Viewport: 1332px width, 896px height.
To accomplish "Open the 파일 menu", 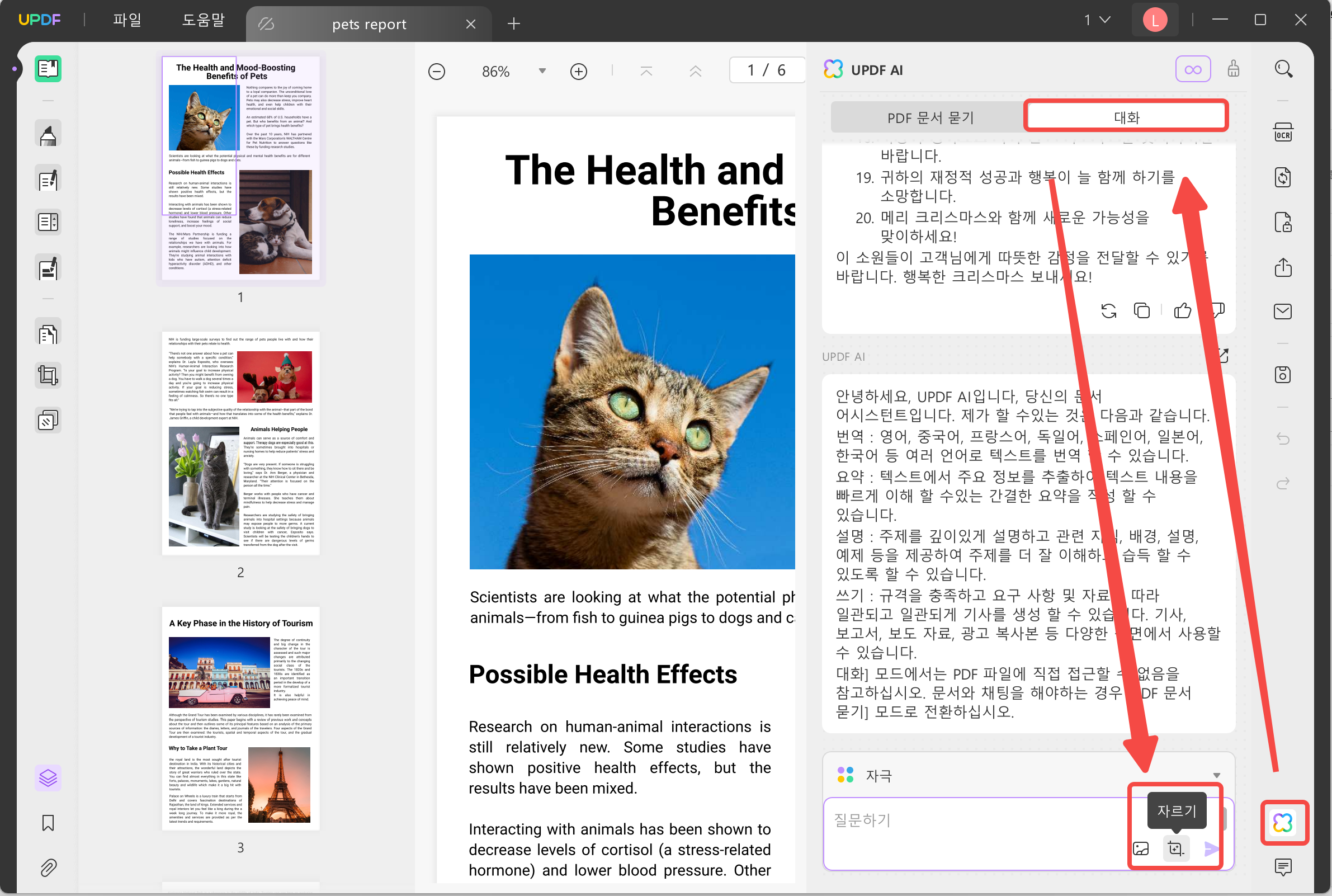I will point(127,19).
